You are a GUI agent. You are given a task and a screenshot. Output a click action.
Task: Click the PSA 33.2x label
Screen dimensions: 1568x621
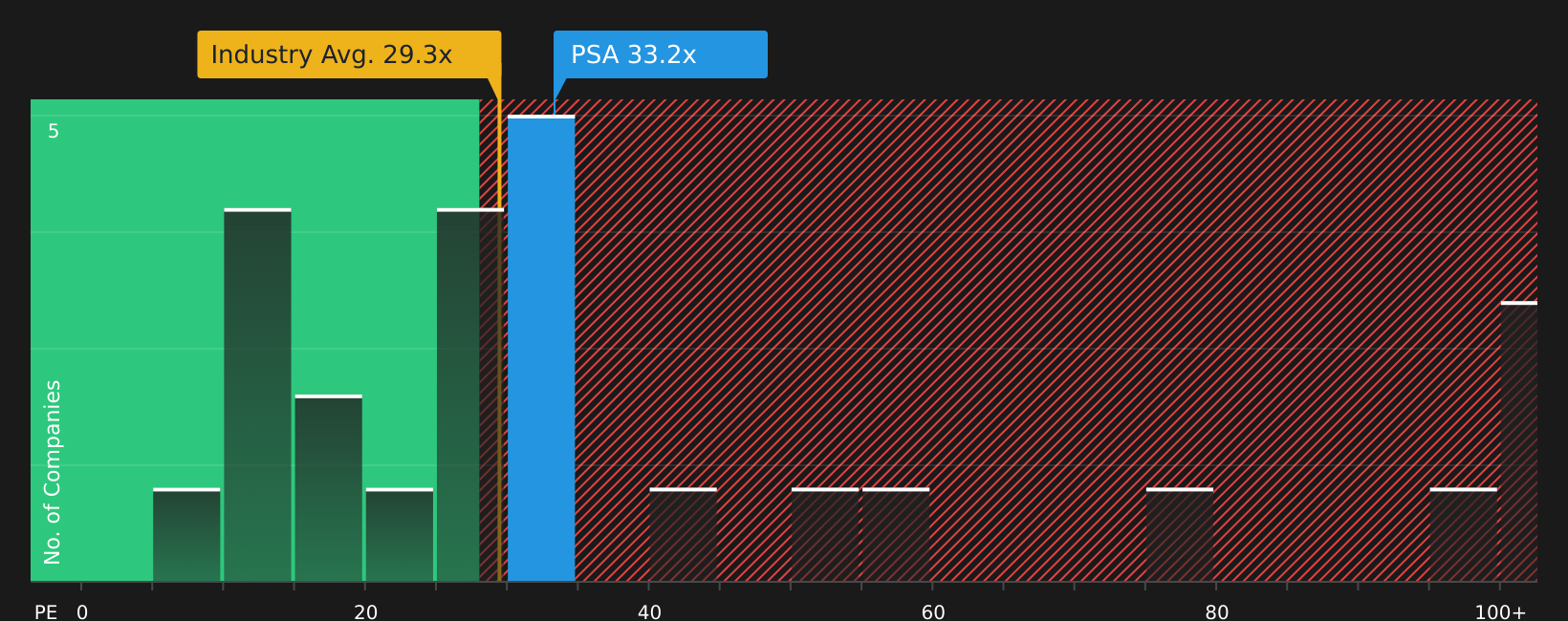pyautogui.click(x=661, y=54)
